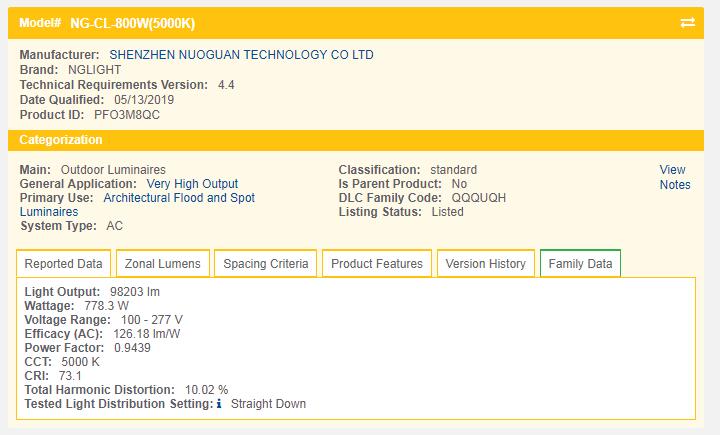
Task: Open the View Notes link
Action: pyautogui.click(x=673, y=177)
